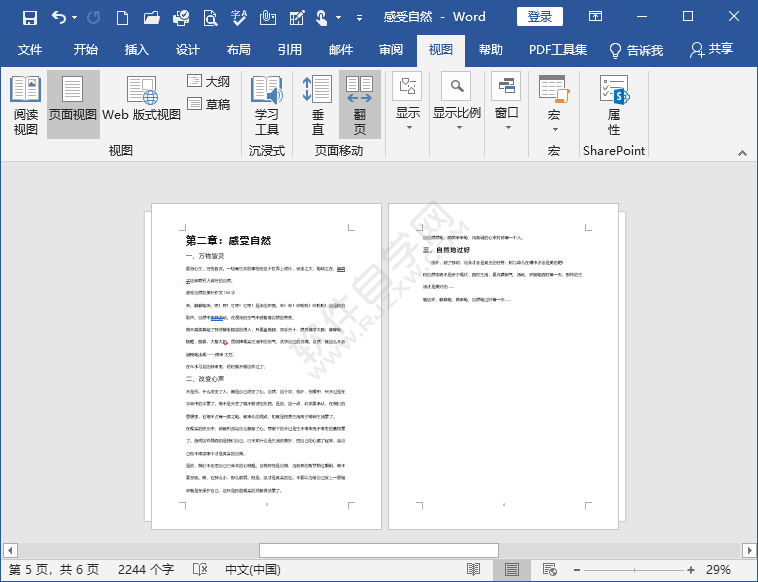Click the Sign in (登录) button
This screenshot has width=758, height=582.
[540, 17]
